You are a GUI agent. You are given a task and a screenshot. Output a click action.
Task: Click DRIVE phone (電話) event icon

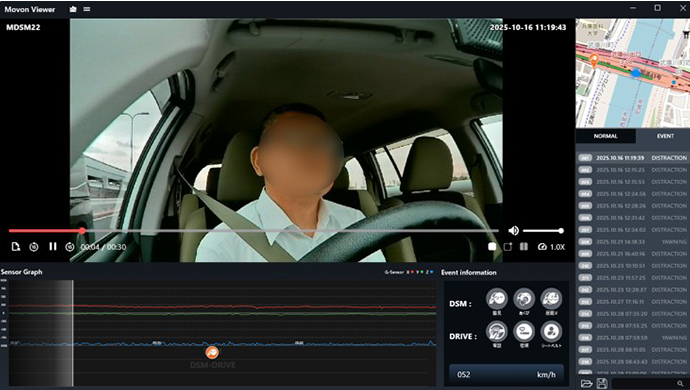click(497, 331)
